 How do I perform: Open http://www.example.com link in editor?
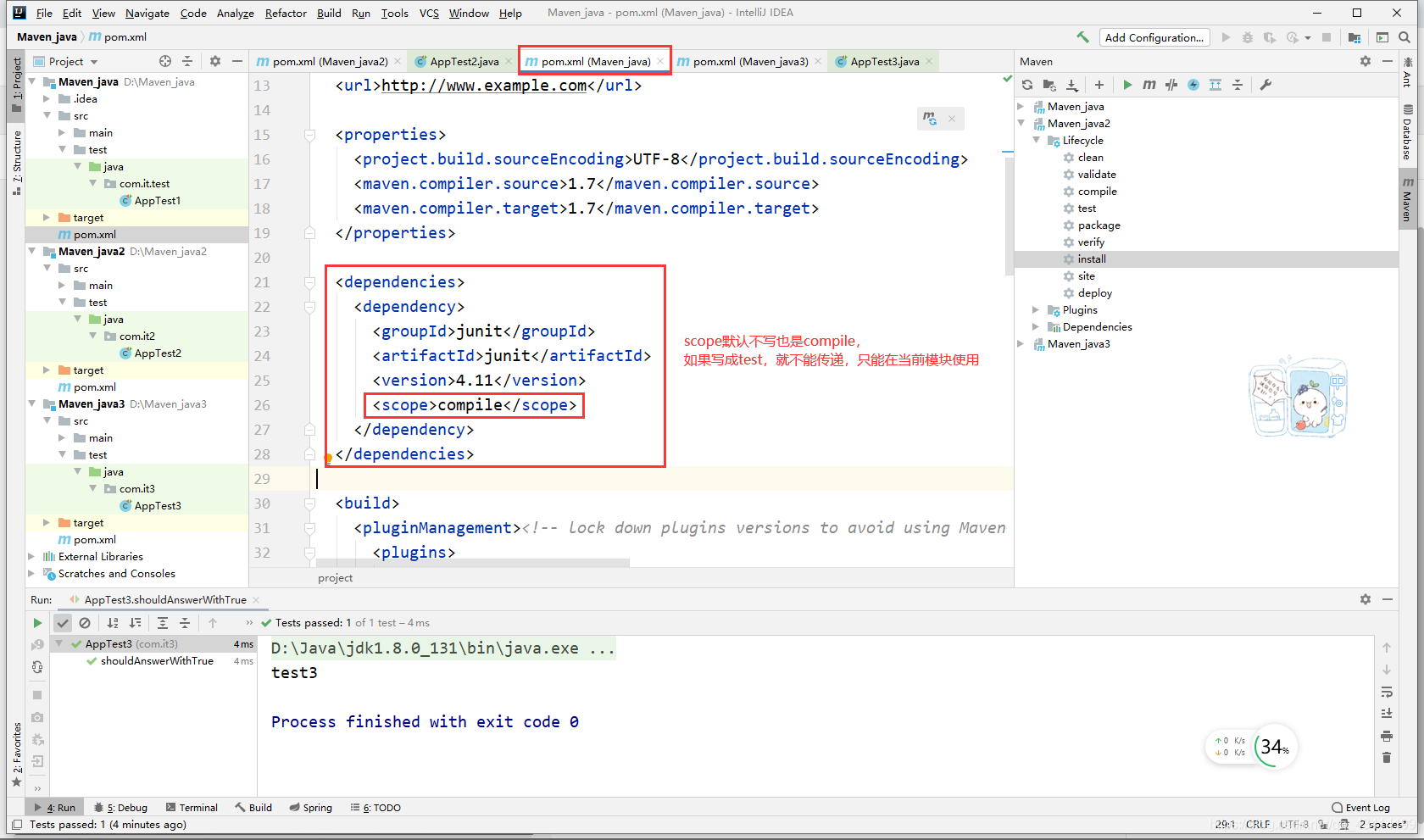click(484, 86)
